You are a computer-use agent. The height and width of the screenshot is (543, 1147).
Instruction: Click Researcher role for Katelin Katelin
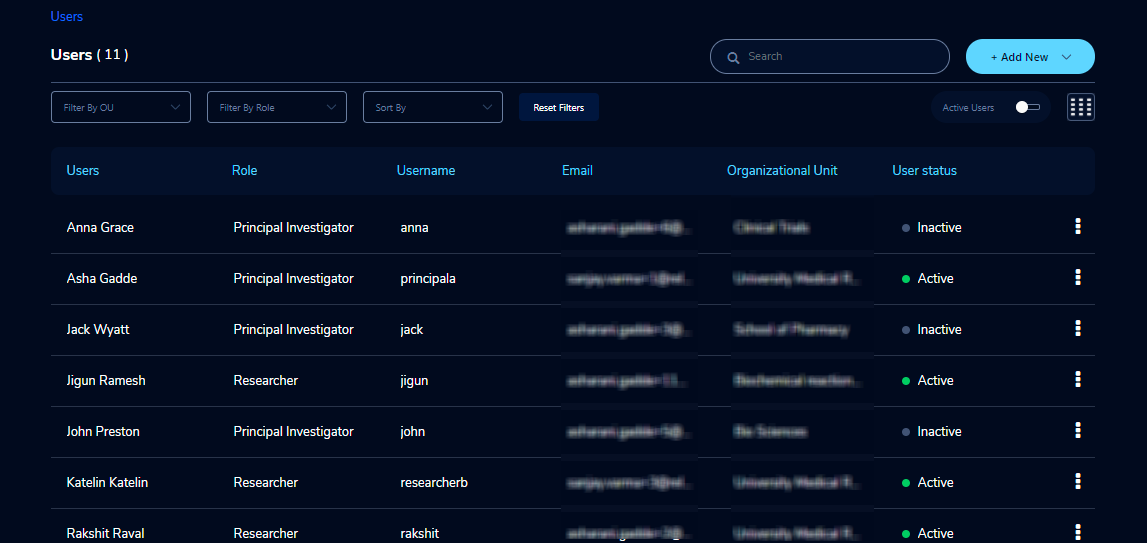click(266, 483)
